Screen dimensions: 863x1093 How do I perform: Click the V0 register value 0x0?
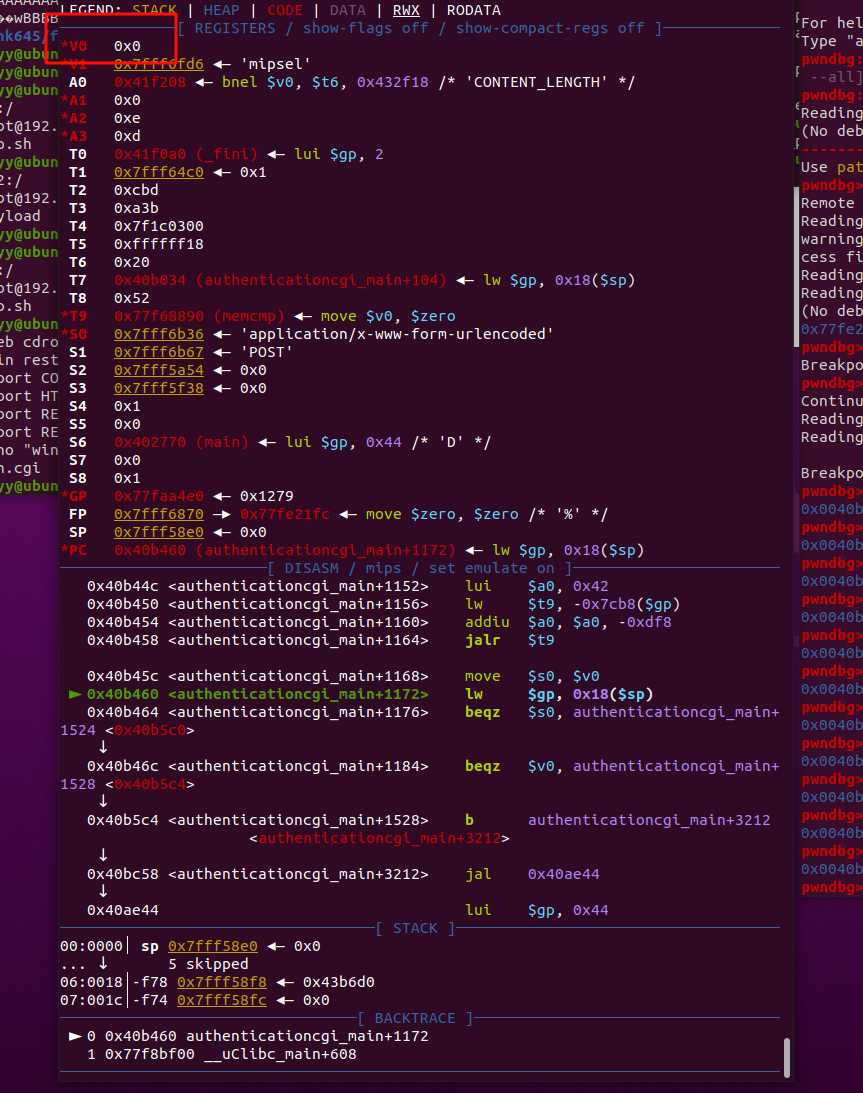(x=127, y=46)
